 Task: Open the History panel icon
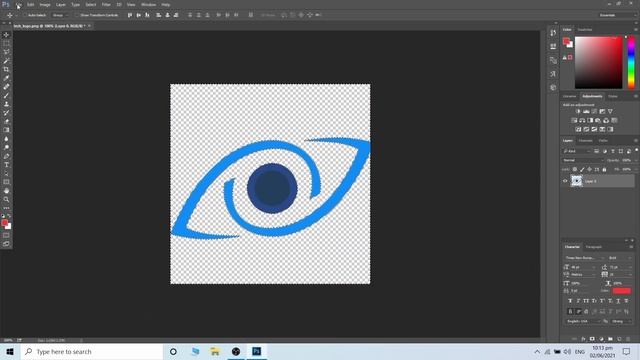point(553,33)
